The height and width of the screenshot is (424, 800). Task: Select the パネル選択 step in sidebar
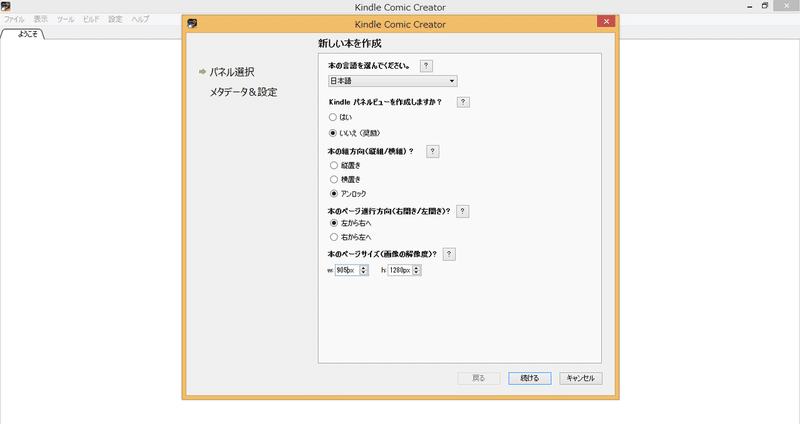point(232,72)
